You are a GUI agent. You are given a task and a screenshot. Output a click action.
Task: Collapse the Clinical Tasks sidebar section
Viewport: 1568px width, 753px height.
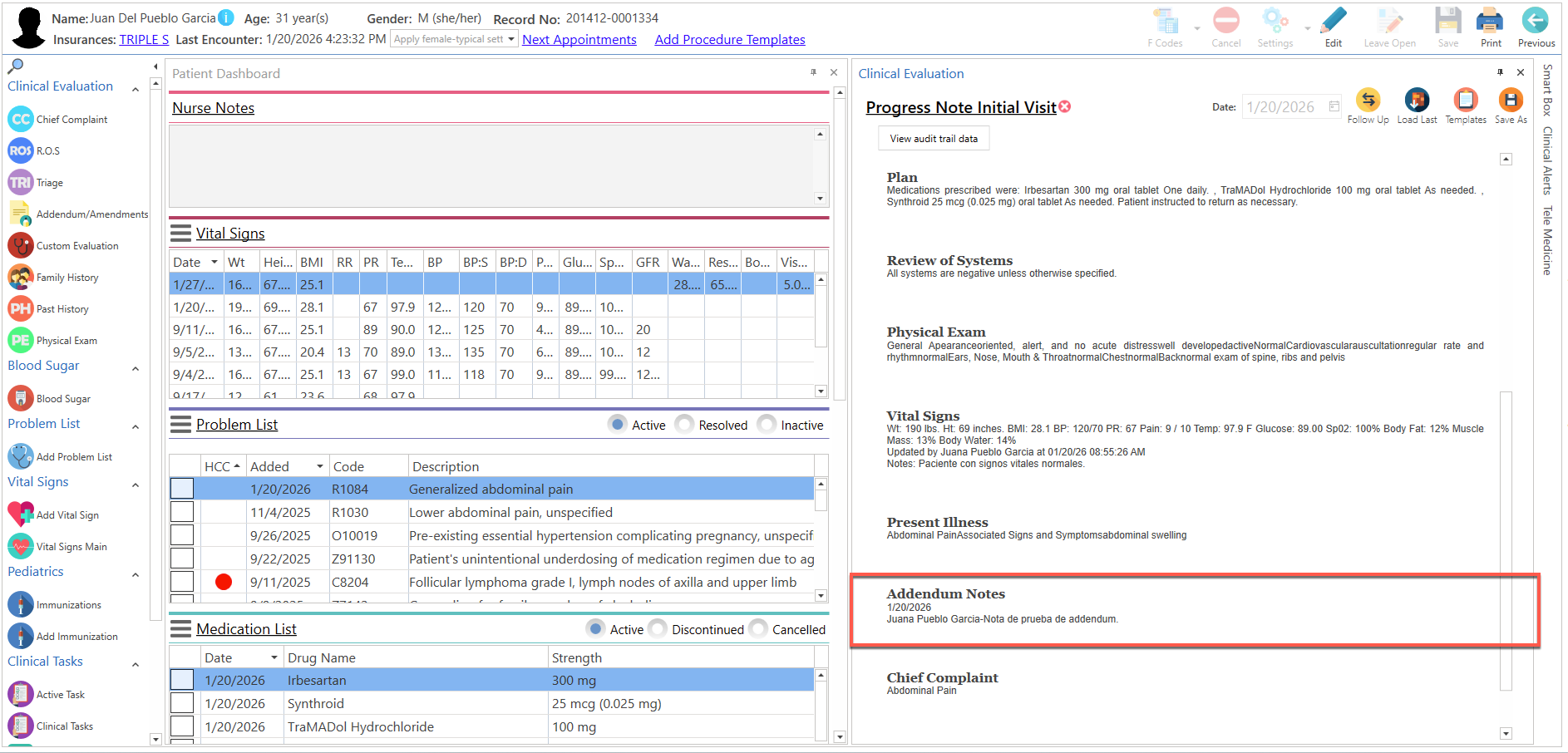pos(136,664)
